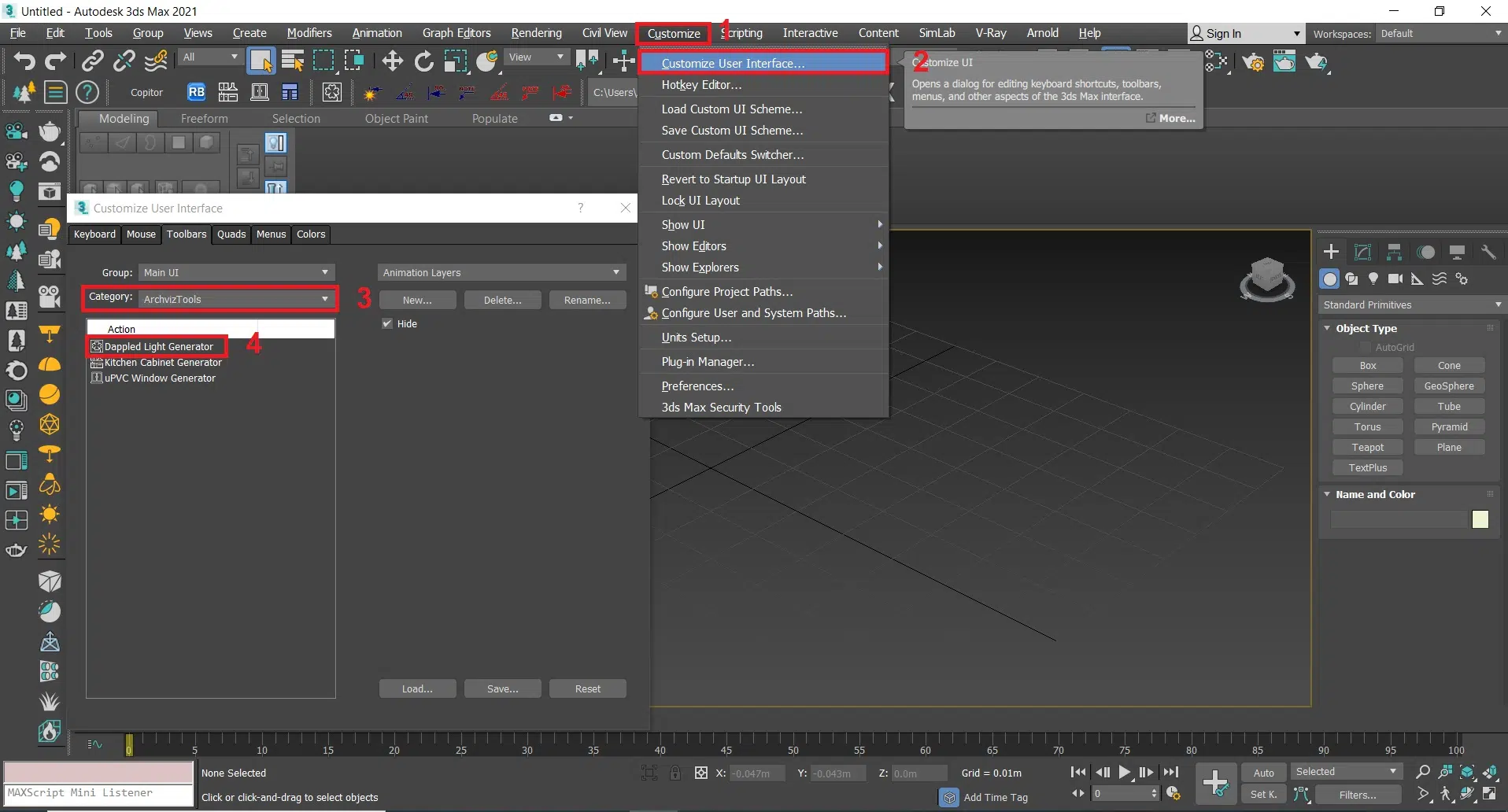
Task: Choose Hotkey Editor from Customize menu
Action: click(701, 85)
